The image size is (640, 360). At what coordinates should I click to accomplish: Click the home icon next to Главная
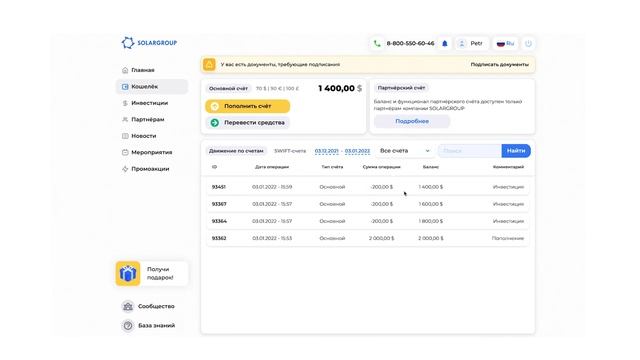coord(125,70)
